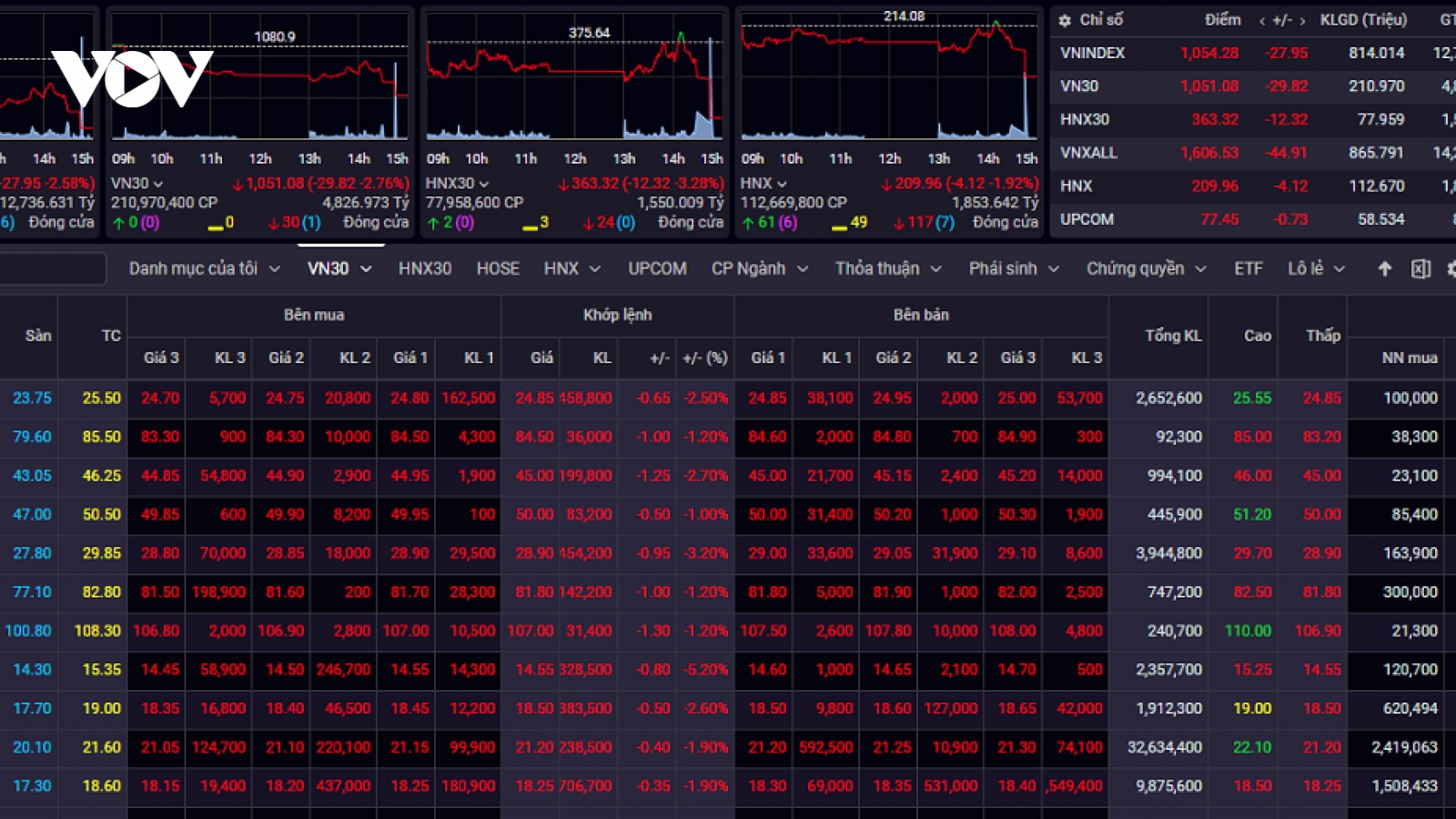Click the stock search input field
The width and height of the screenshot is (1456, 819).
point(52,268)
